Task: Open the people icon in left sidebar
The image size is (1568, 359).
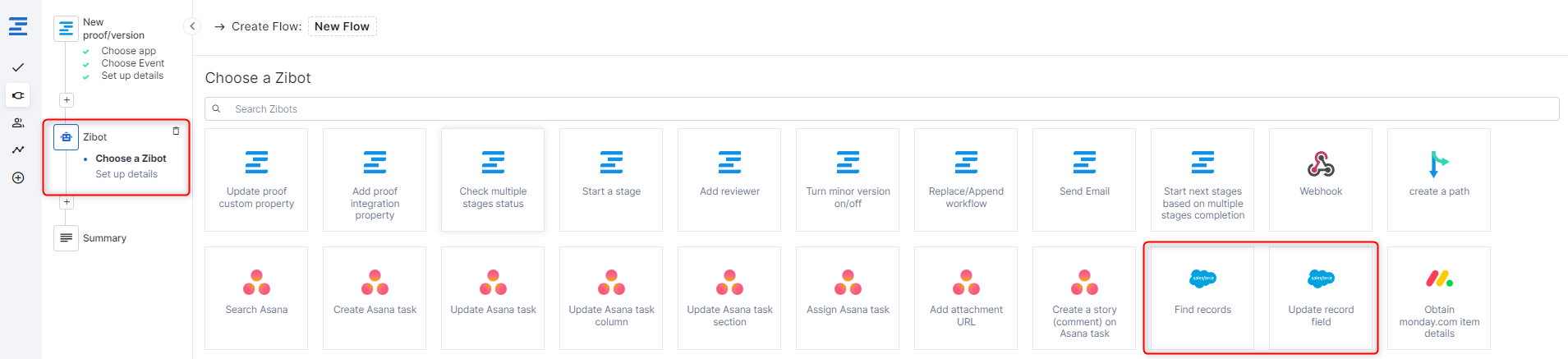Action: (x=18, y=123)
